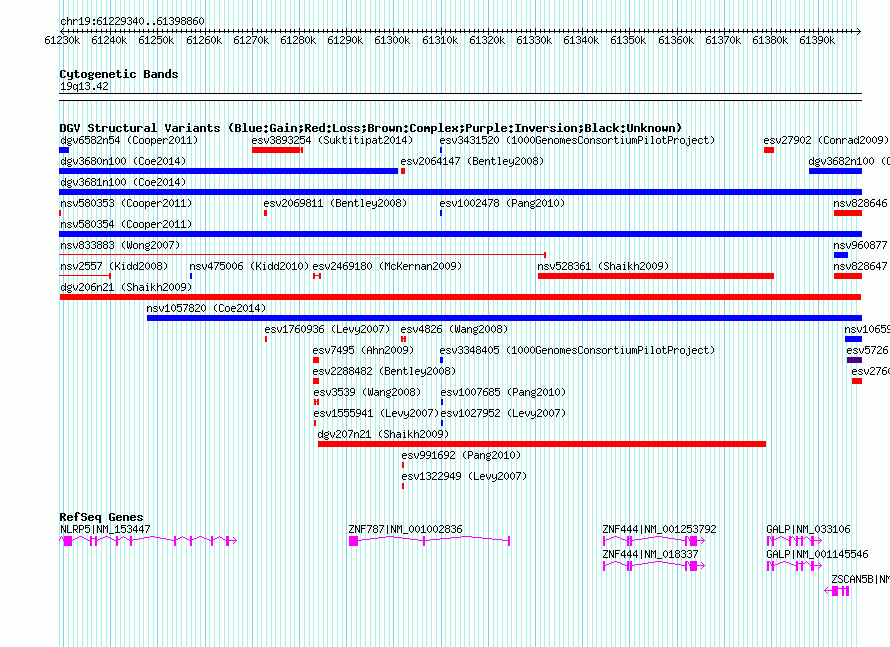Click the esv3539 (Wang2008) red marker
This screenshot has height=647, width=890.
(316, 402)
